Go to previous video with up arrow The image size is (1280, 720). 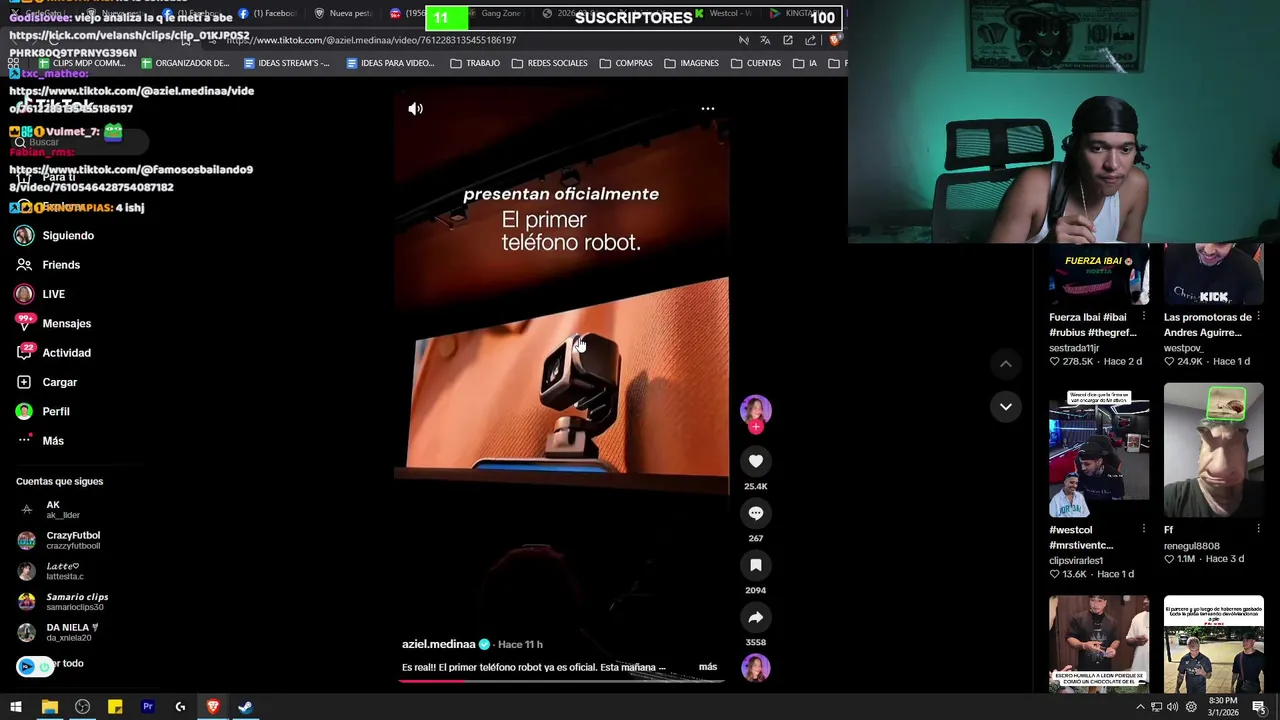[x=1006, y=364]
